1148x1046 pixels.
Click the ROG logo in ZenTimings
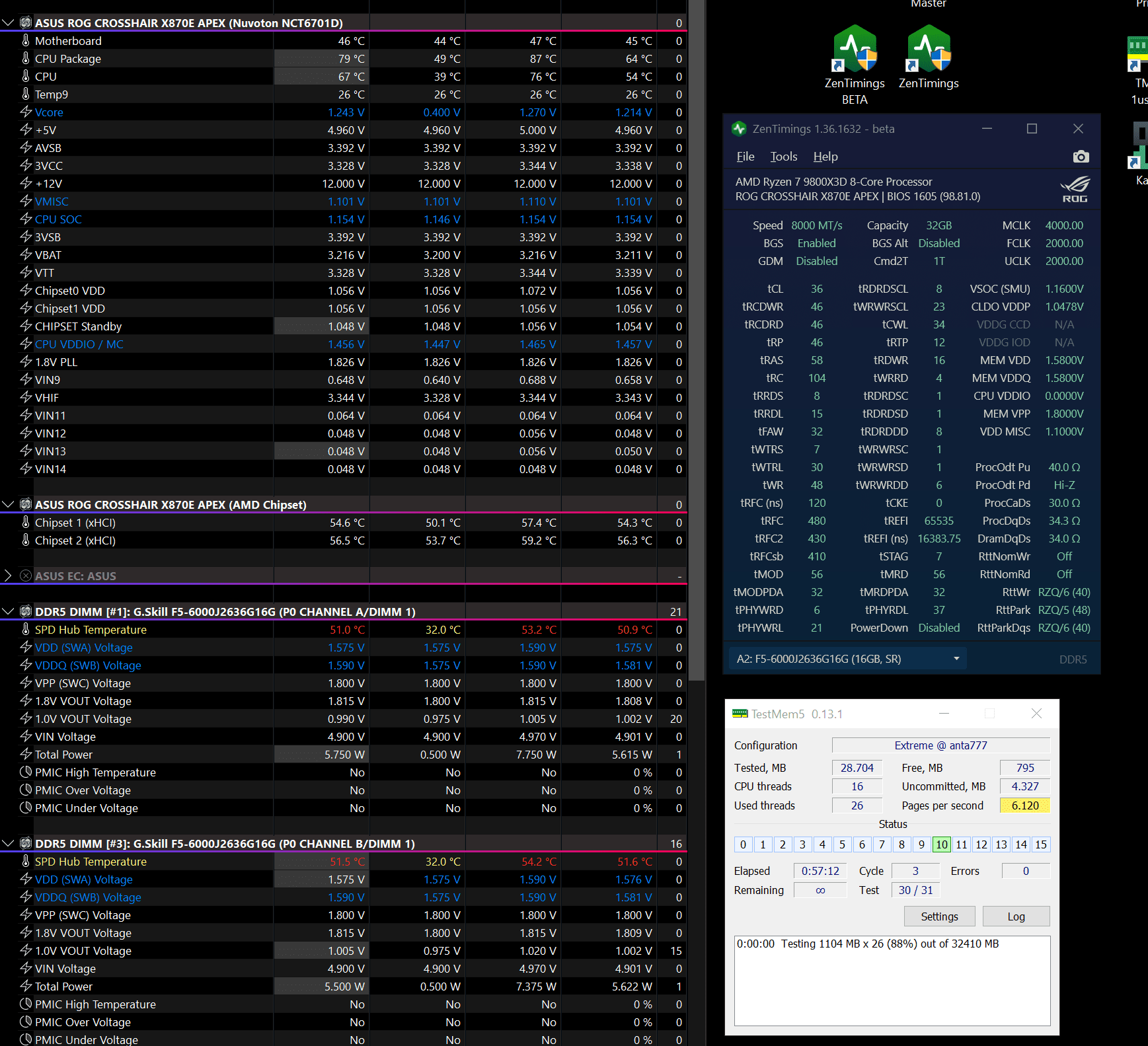click(1075, 190)
